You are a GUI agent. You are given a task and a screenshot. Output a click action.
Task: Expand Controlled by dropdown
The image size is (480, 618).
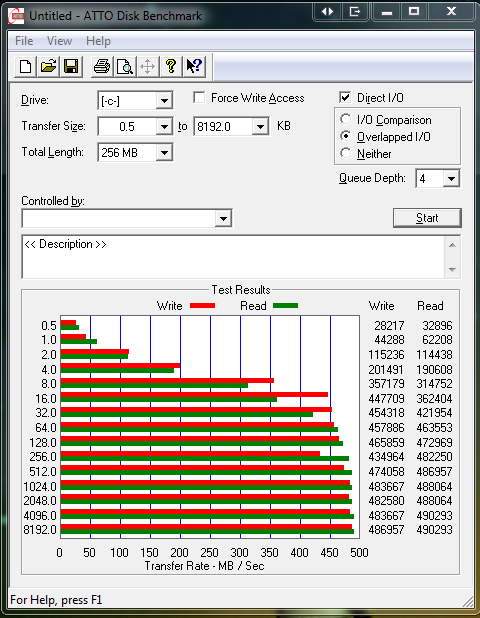coord(223,218)
